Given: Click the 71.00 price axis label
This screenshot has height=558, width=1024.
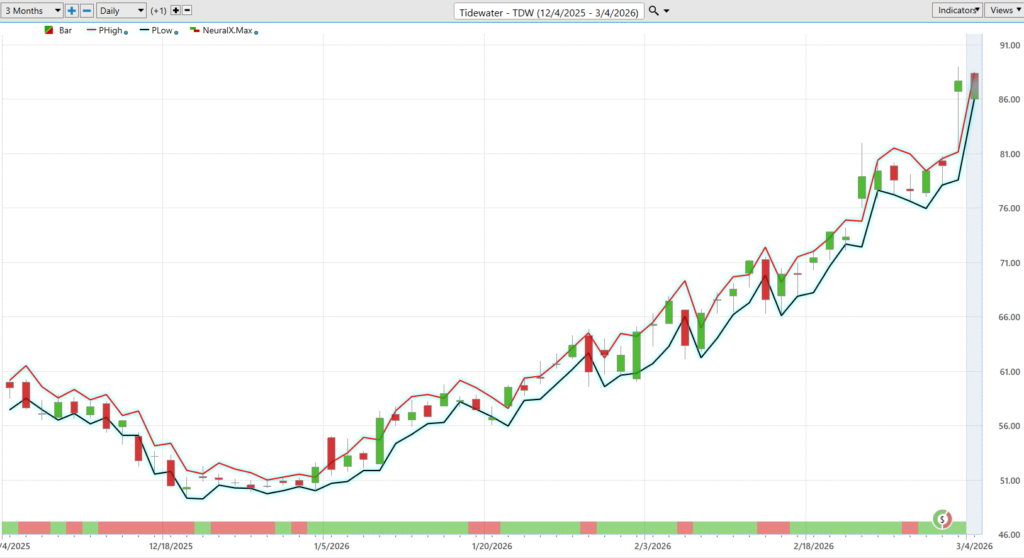Looking at the screenshot, I should pos(1010,263).
